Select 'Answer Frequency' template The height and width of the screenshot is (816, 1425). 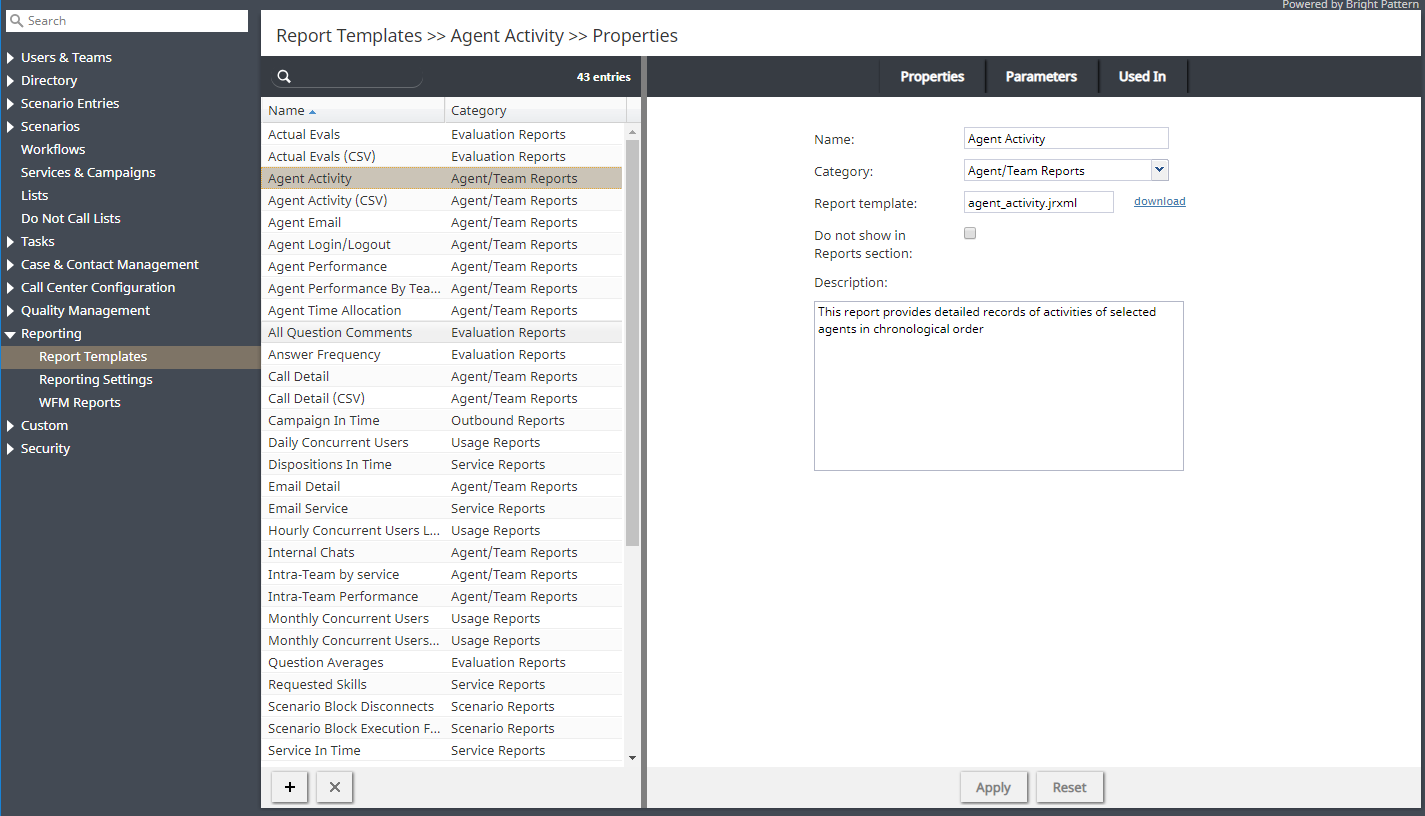tap(442, 354)
